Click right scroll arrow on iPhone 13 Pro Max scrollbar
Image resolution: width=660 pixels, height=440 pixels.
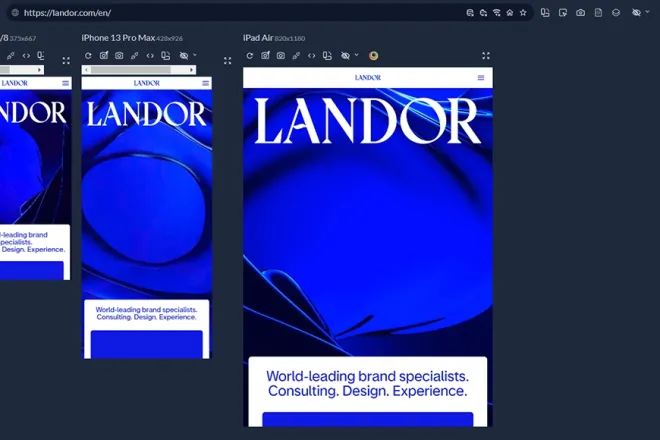(192, 70)
